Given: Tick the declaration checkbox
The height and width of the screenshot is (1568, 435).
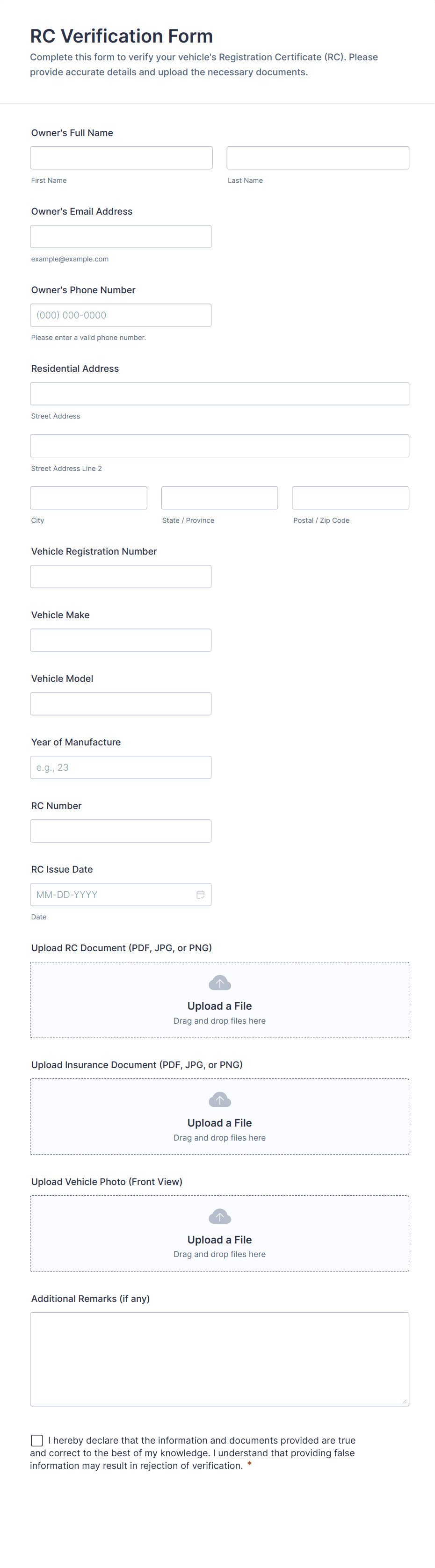Looking at the screenshot, I should pos(37,1440).
